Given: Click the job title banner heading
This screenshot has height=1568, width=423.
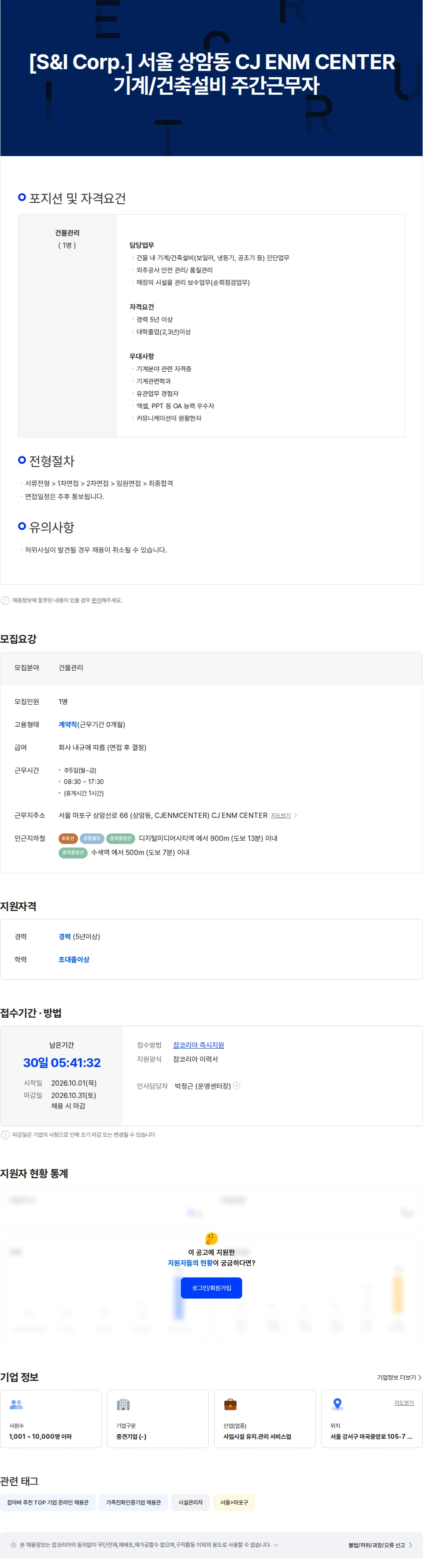Looking at the screenshot, I should coord(212,74).
